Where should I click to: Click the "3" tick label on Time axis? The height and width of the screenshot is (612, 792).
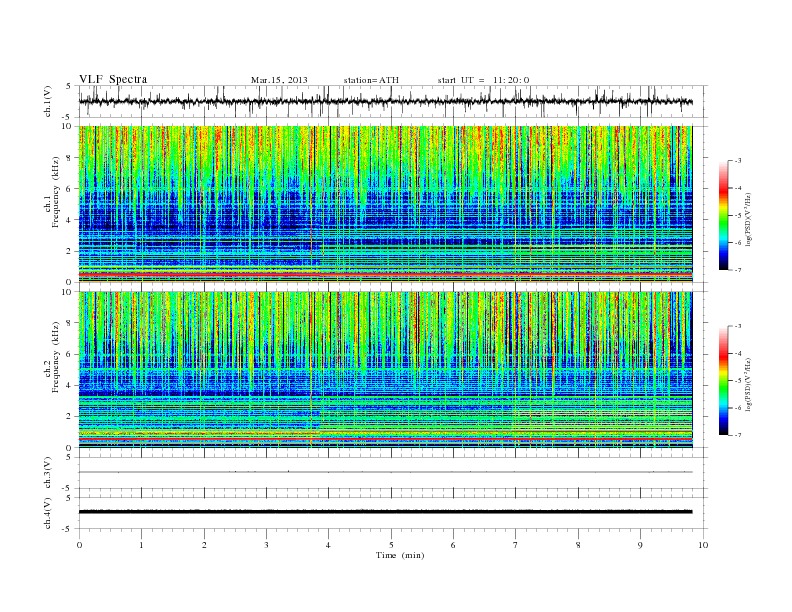[266, 545]
